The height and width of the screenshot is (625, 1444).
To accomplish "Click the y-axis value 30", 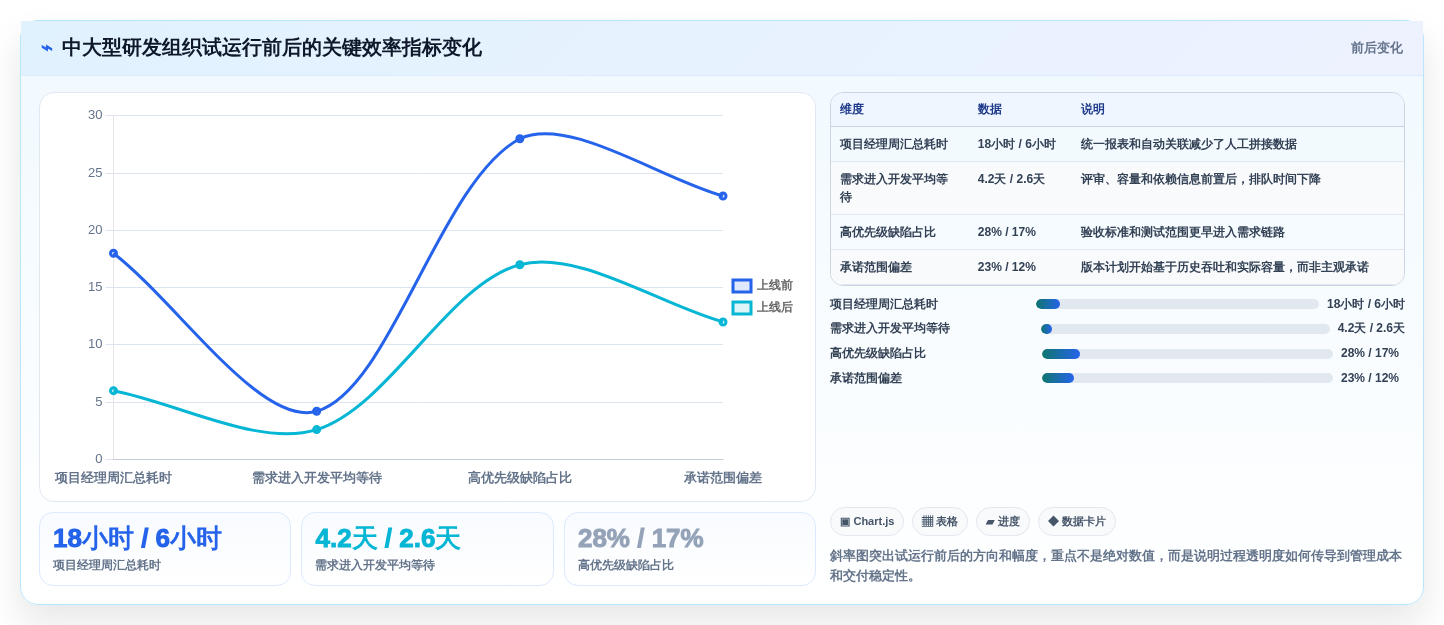I will 95,115.
